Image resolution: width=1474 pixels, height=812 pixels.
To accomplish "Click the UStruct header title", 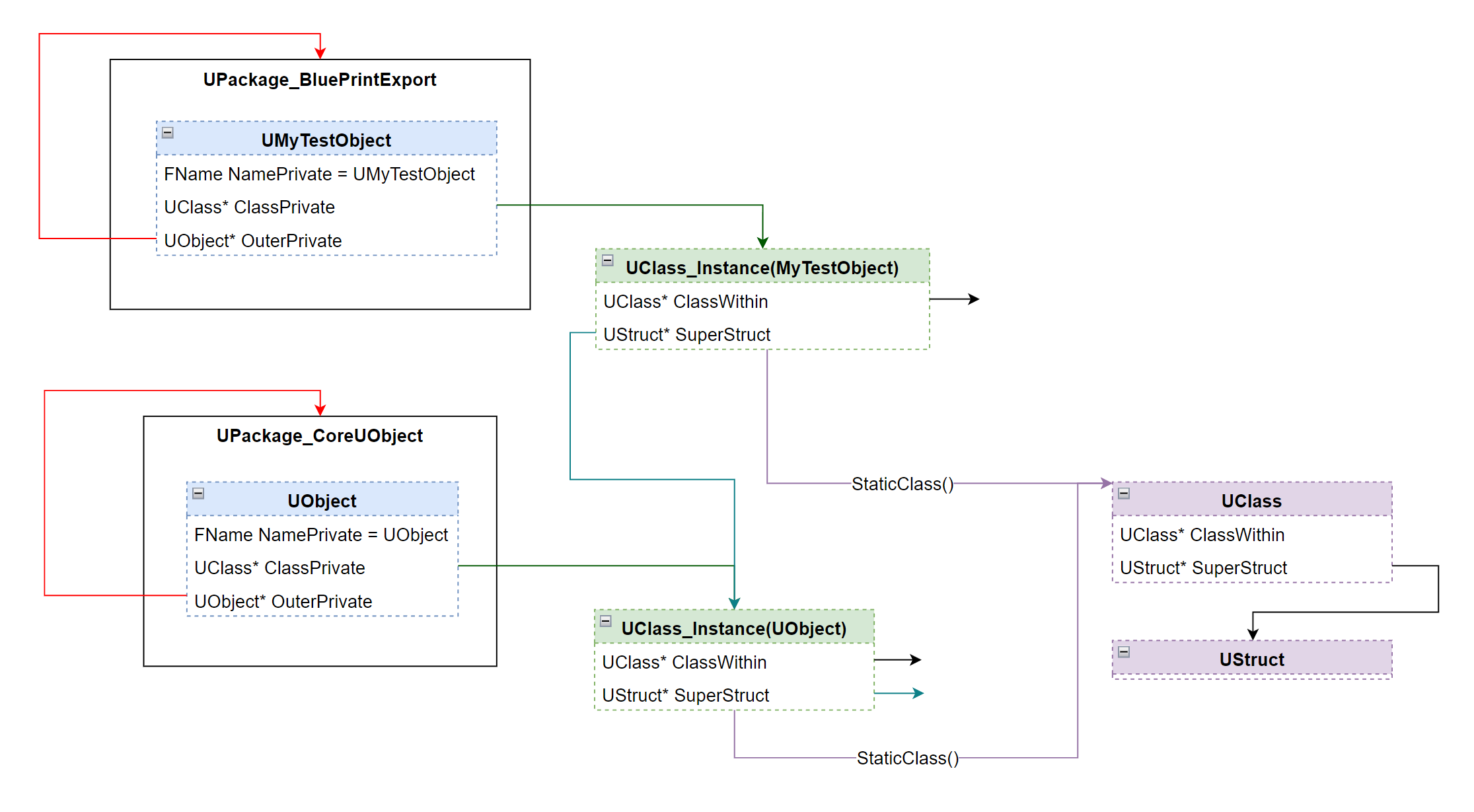I will 1251,660.
